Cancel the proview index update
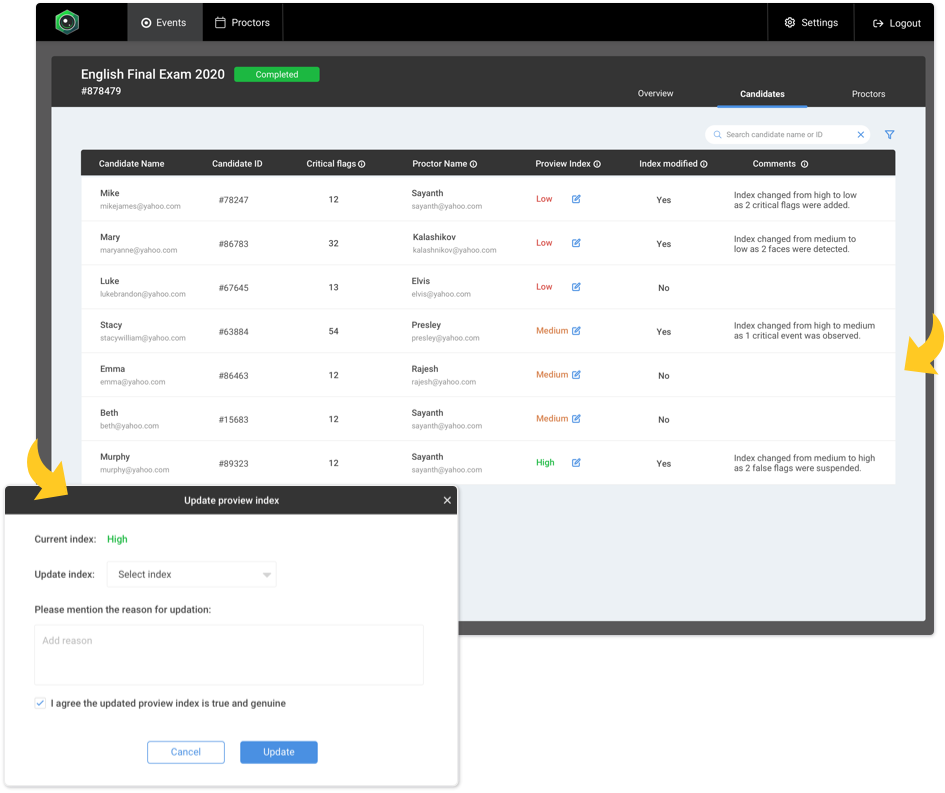 click(186, 752)
